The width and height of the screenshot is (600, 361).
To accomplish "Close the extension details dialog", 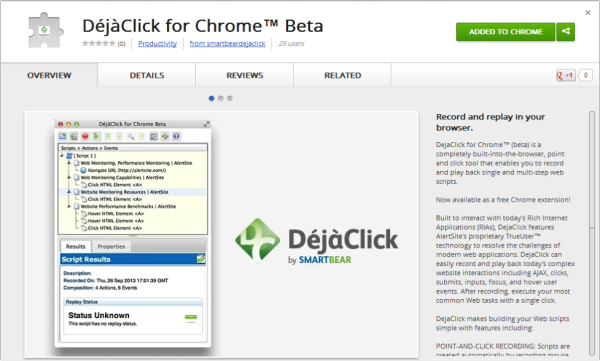I will pos(588,13).
